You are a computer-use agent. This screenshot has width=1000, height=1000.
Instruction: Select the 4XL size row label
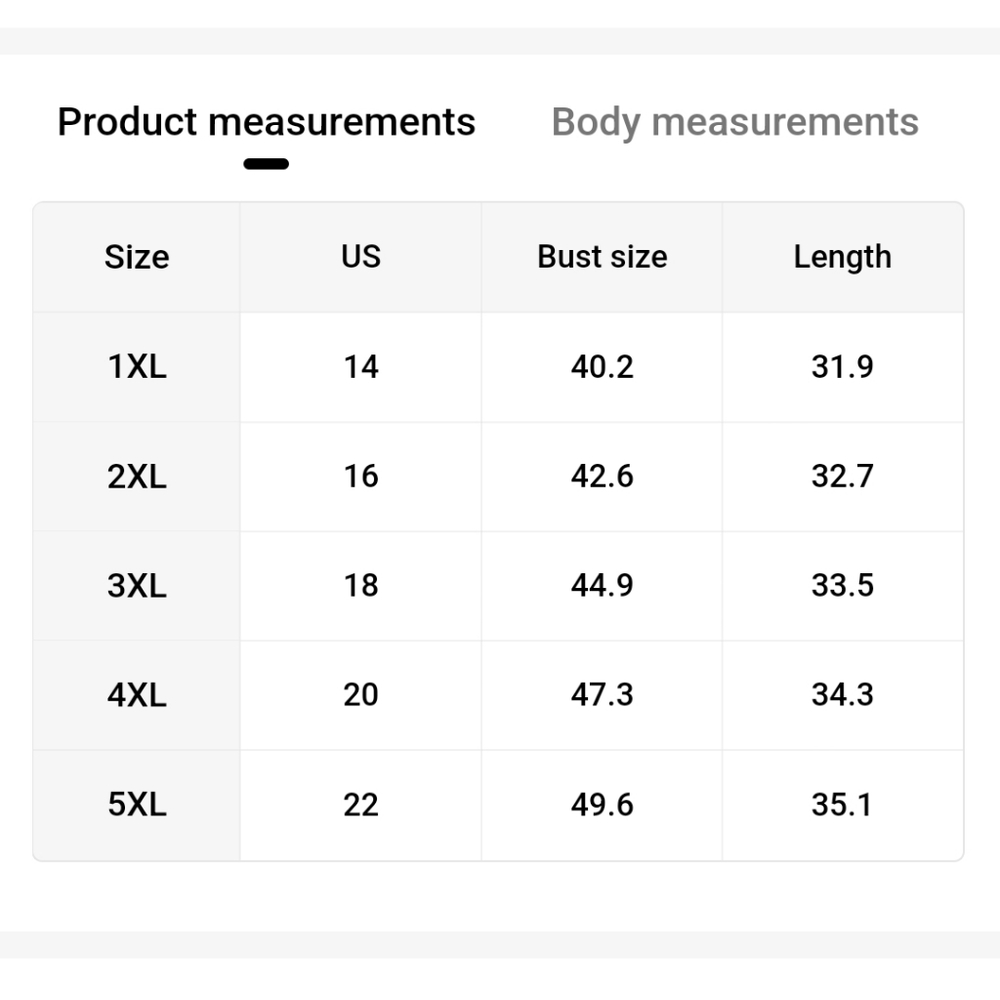pyautogui.click(x=137, y=695)
